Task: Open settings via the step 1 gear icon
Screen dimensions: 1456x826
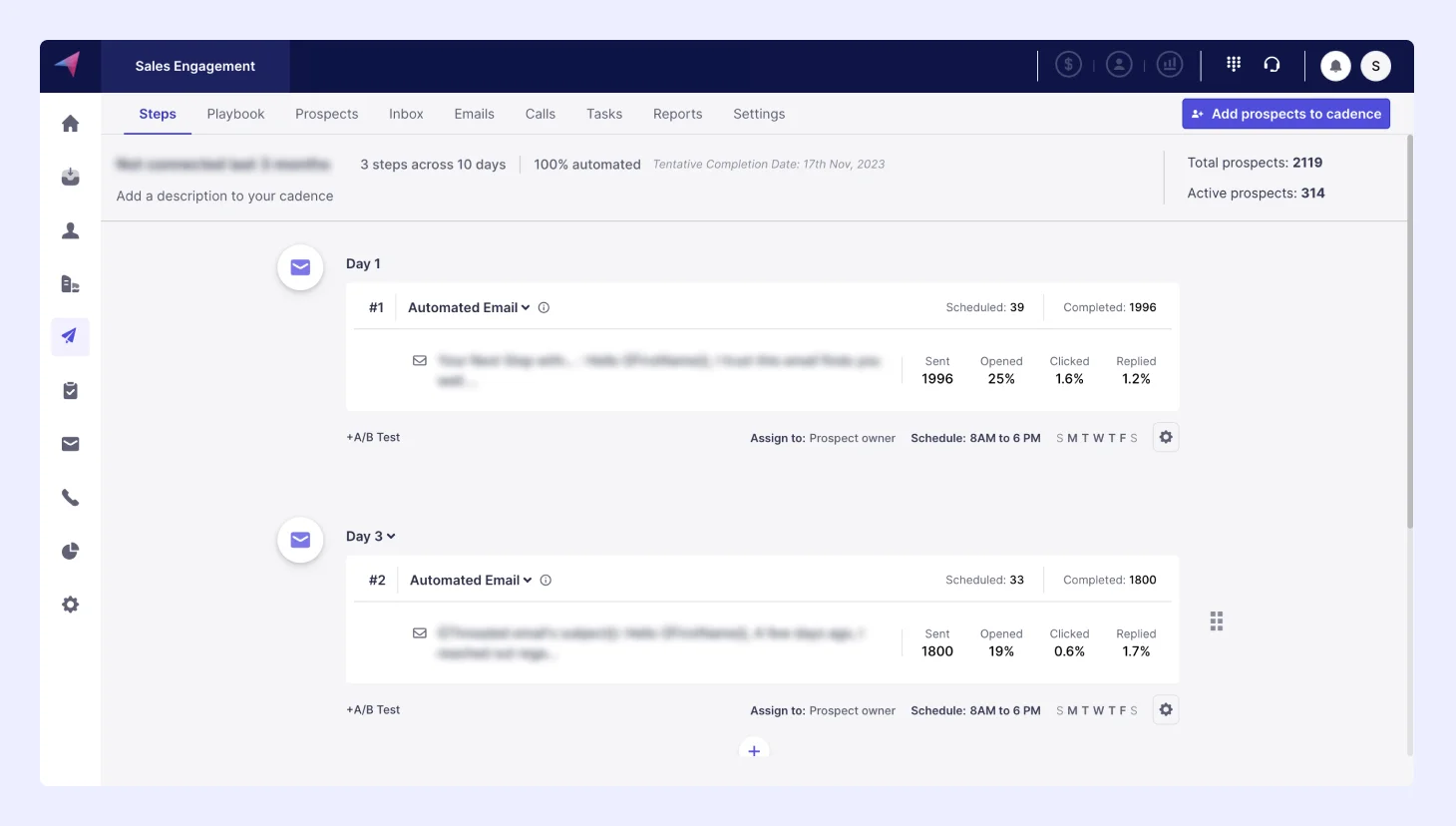Action: 1166,437
